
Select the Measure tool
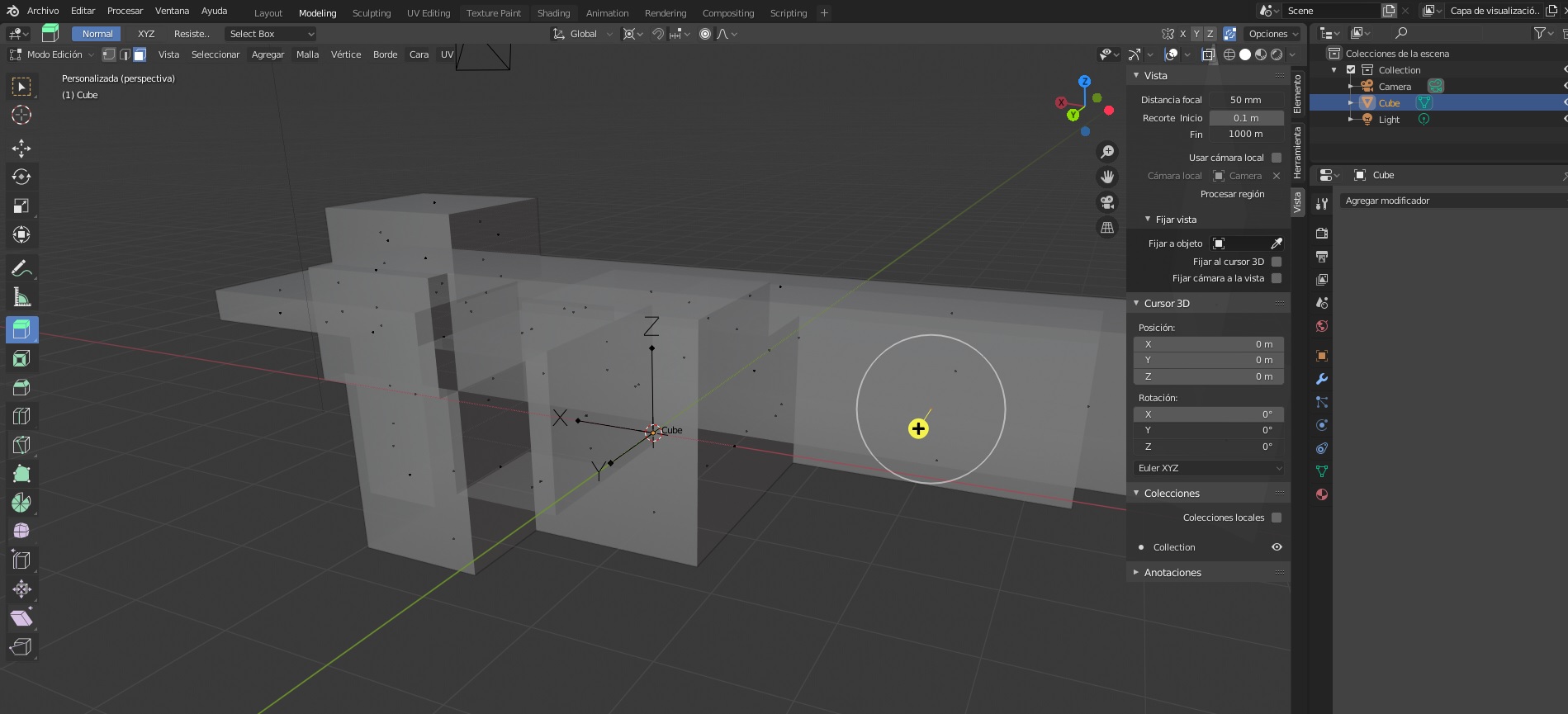point(21,297)
